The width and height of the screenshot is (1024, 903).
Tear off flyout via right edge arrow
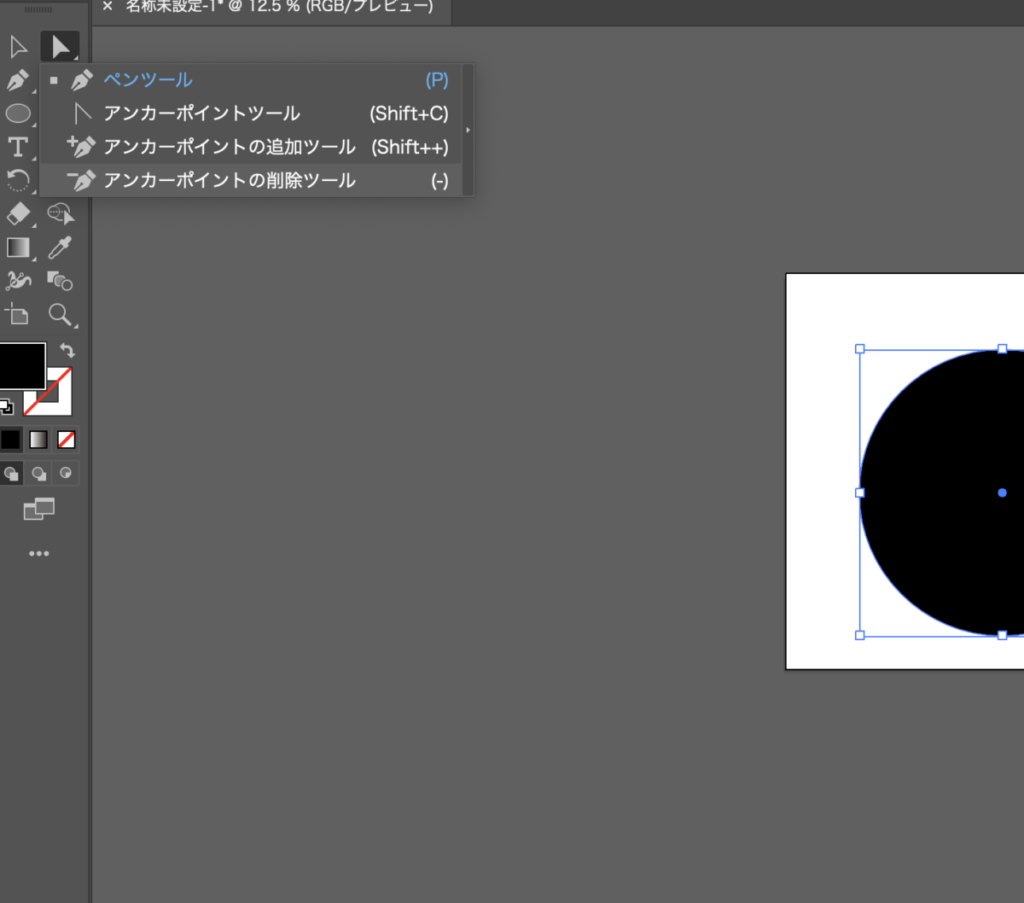point(468,130)
